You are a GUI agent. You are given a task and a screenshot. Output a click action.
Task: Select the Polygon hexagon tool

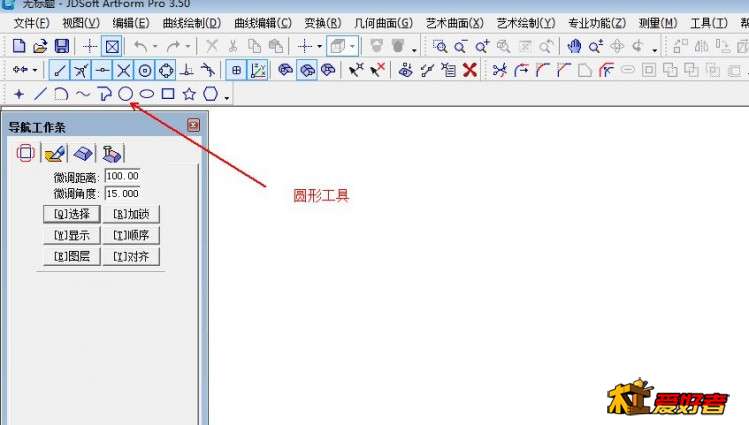(x=211, y=94)
